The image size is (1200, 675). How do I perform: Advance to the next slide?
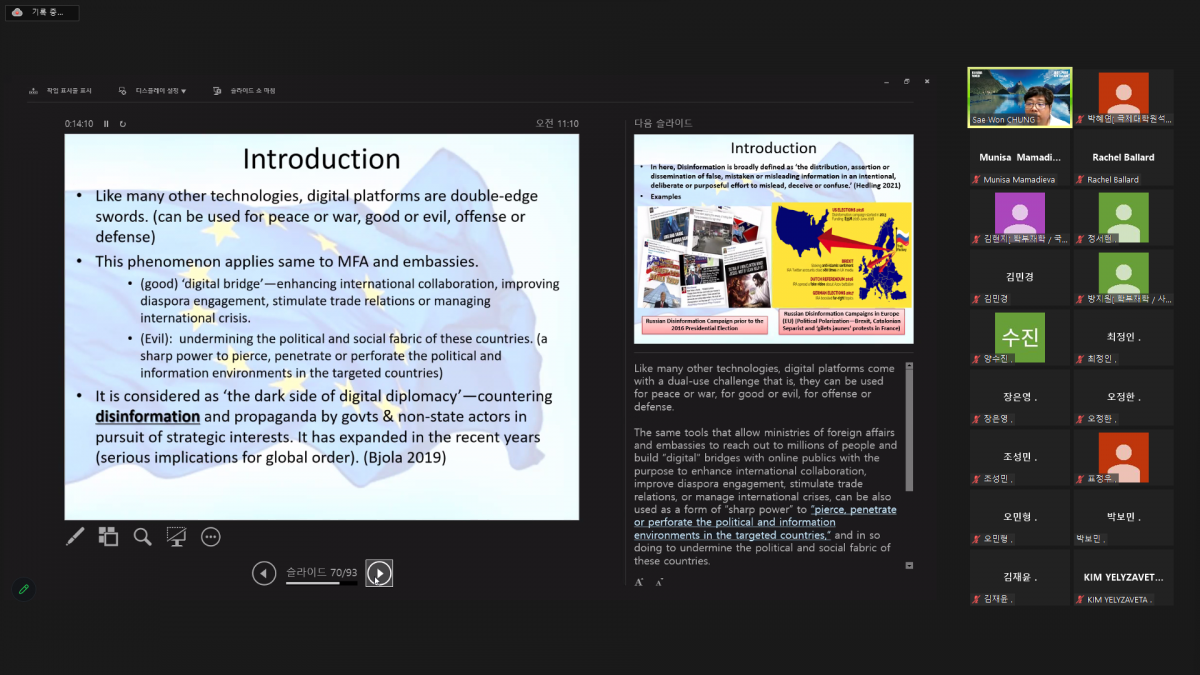pyautogui.click(x=379, y=573)
